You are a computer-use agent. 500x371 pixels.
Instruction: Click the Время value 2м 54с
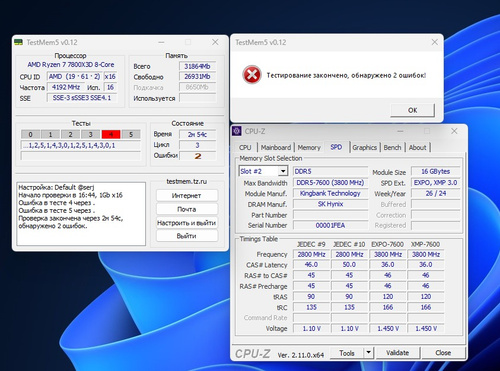click(x=197, y=134)
